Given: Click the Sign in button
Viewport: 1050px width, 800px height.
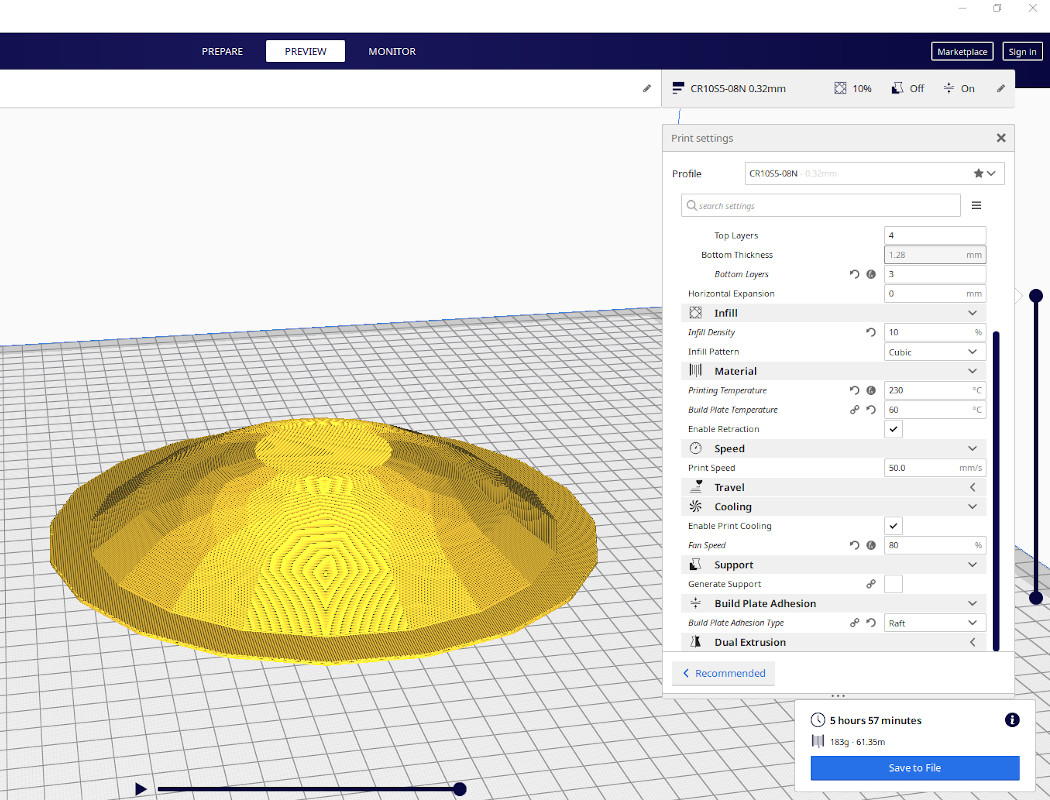Looking at the screenshot, I should (x=1022, y=52).
